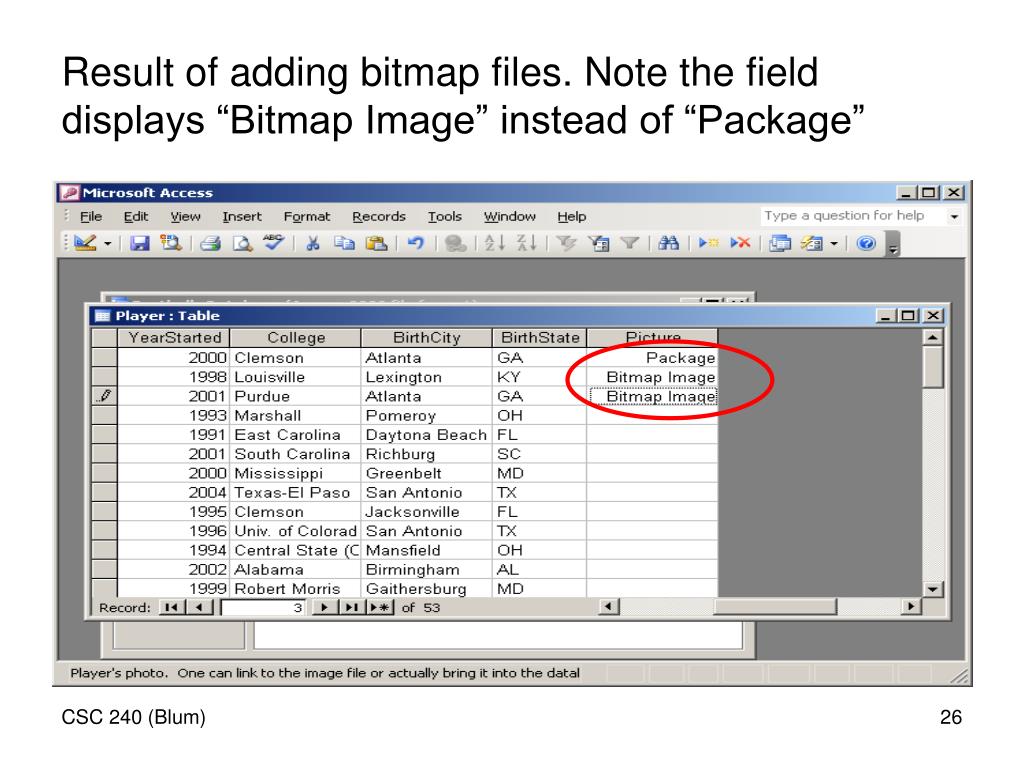Viewport: 1024px width, 768px height.
Task: Run the ABC spelling check icon
Action: point(273,243)
